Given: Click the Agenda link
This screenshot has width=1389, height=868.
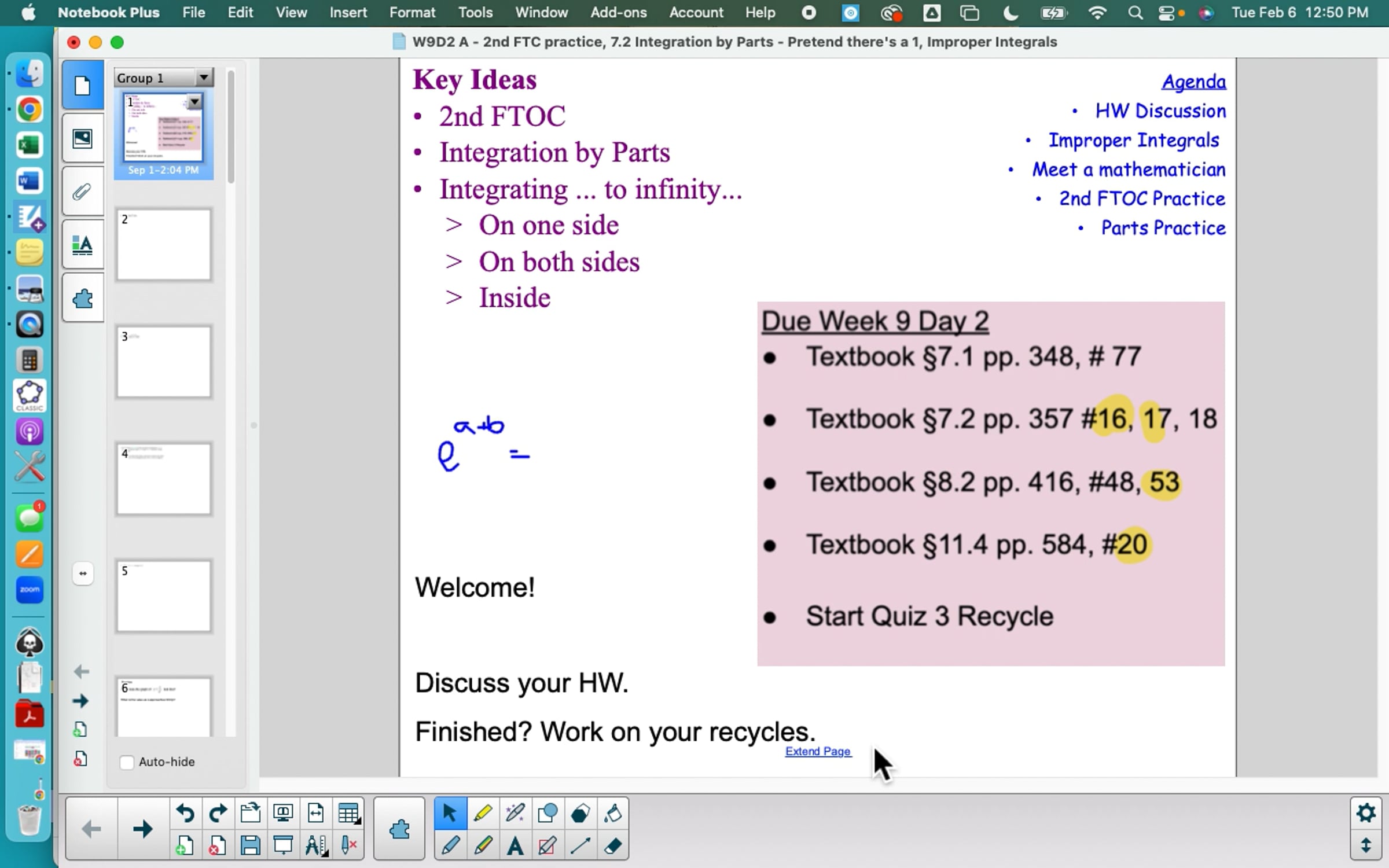Looking at the screenshot, I should (x=1193, y=82).
